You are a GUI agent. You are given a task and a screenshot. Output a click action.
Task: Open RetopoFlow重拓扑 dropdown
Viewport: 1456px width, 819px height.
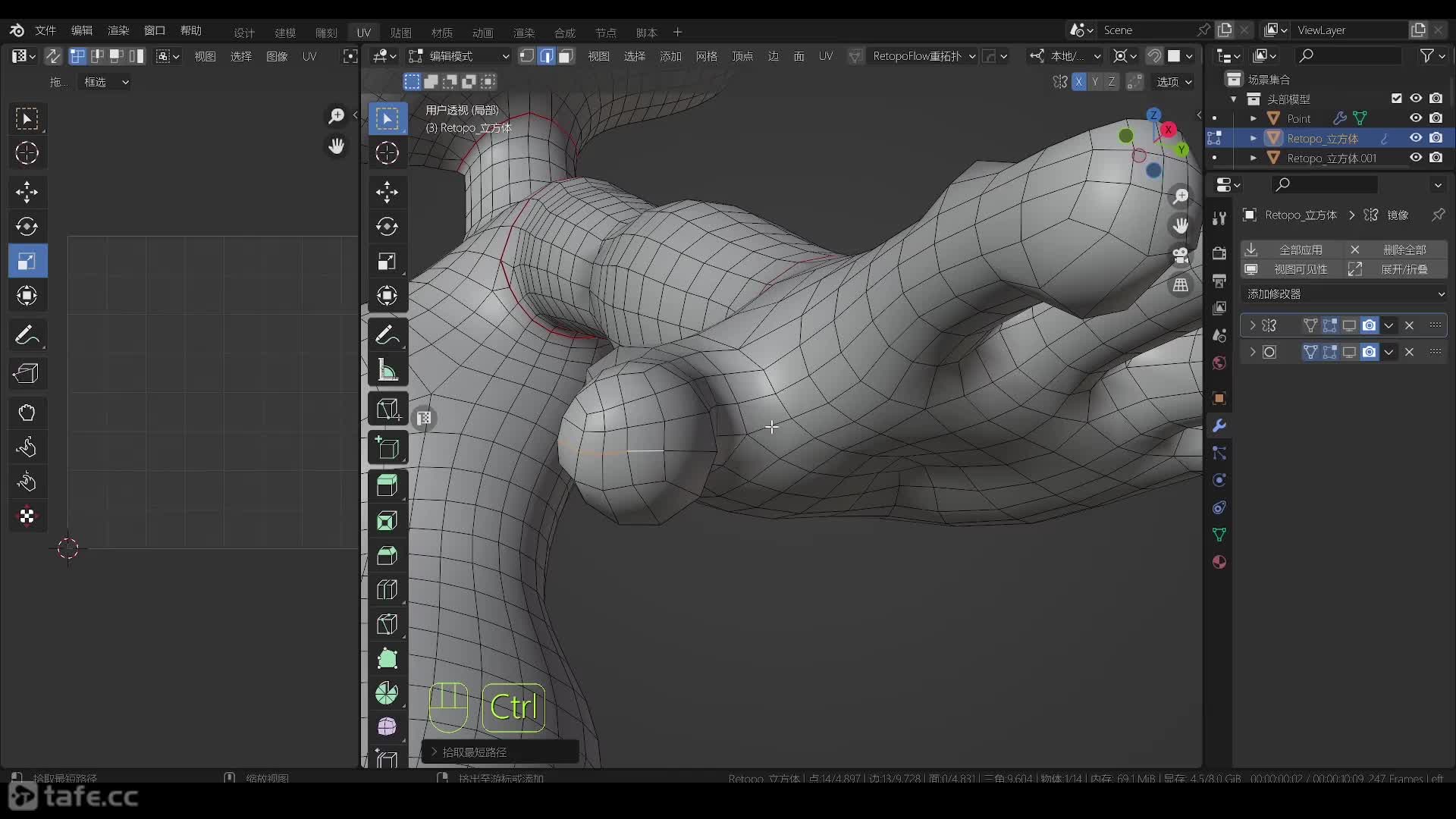922,56
